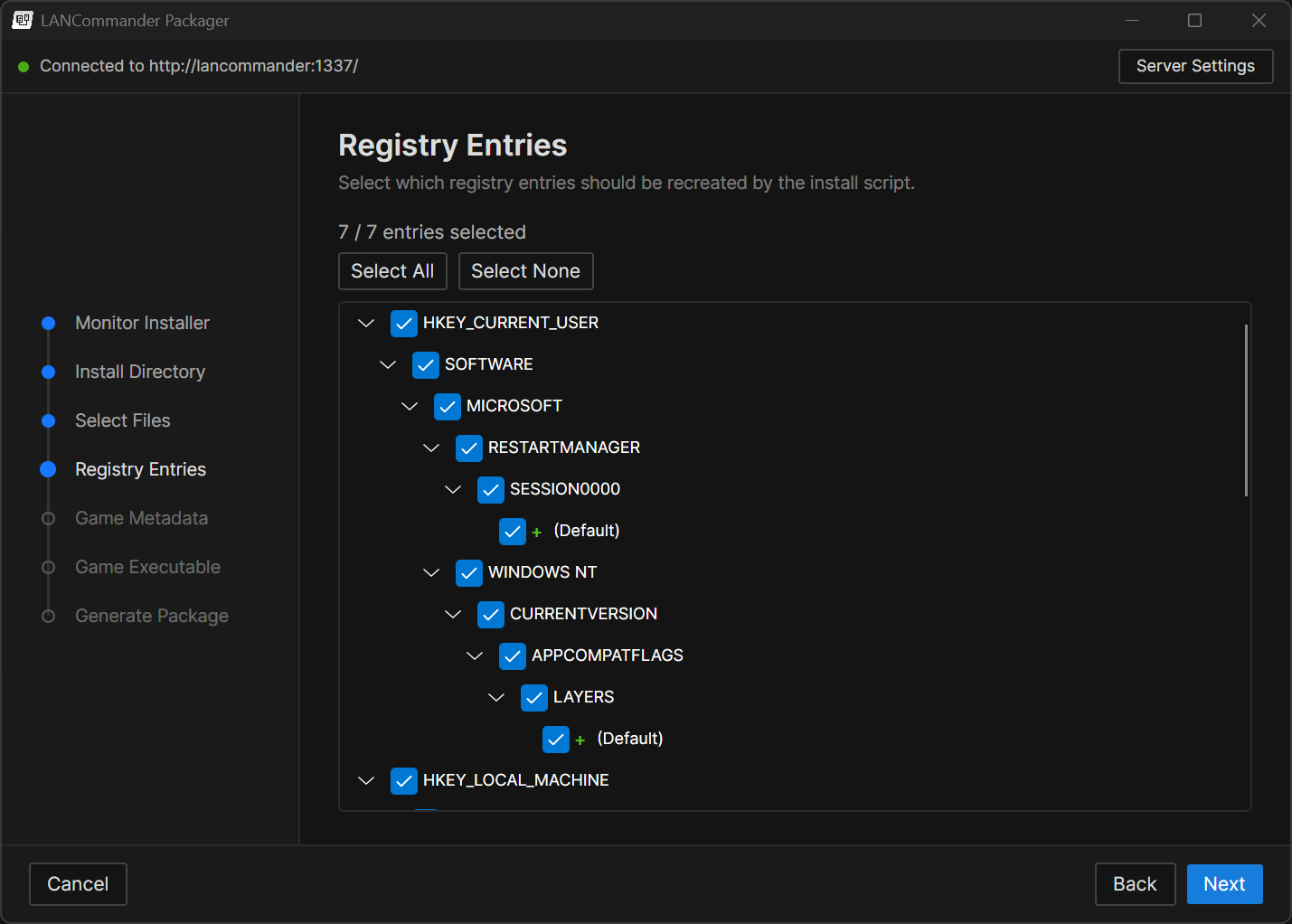Uncheck the CURRENTVERSION checkbox

tap(491, 615)
